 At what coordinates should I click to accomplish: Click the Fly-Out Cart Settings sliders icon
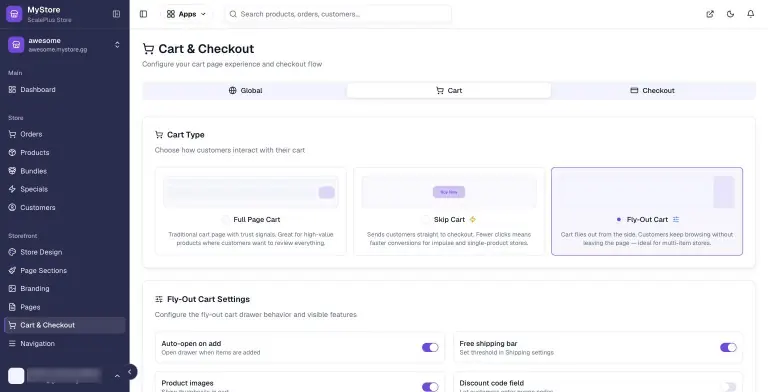[159, 299]
